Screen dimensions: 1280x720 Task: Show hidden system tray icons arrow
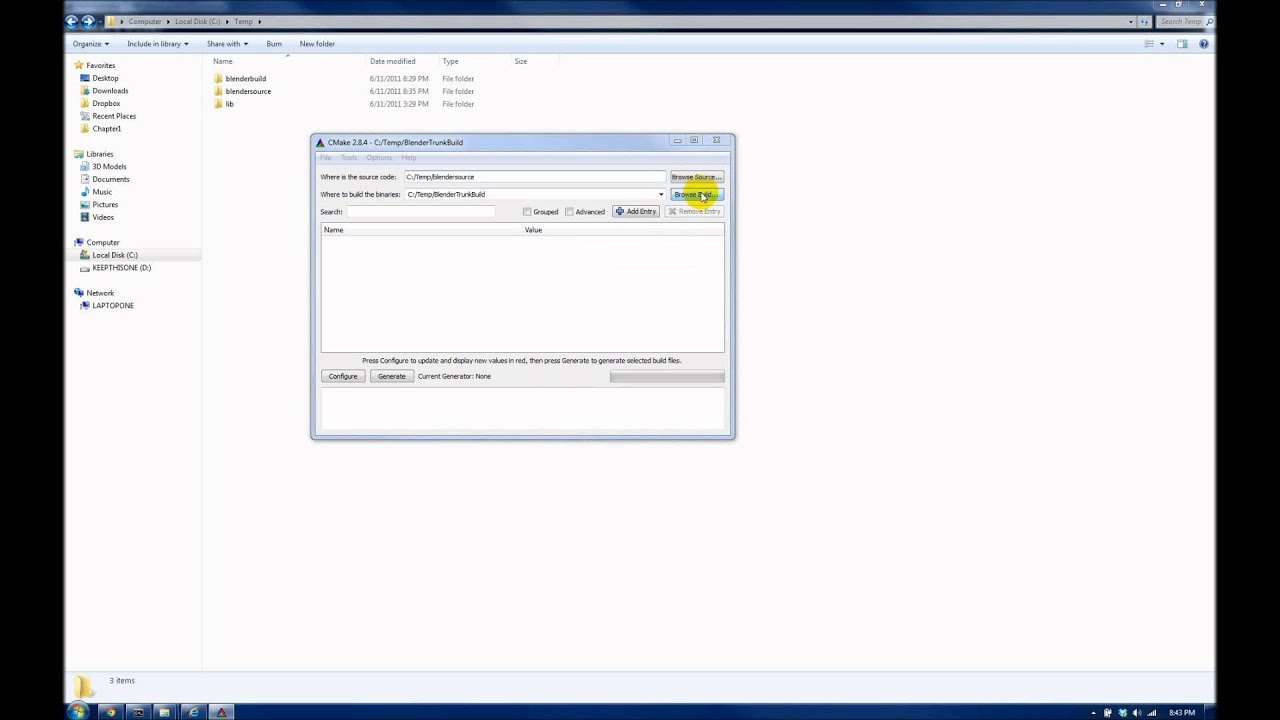tap(1094, 713)
